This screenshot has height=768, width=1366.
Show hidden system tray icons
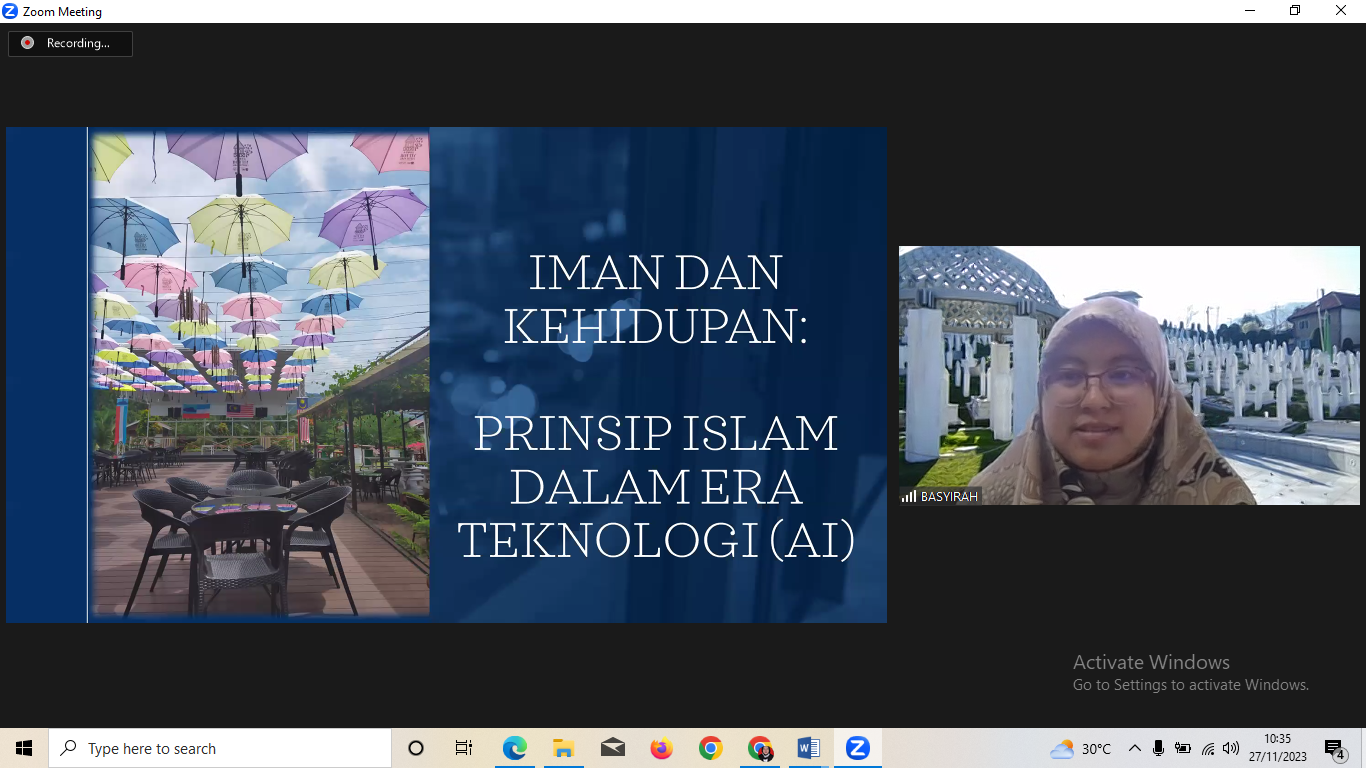[1134, 748]
